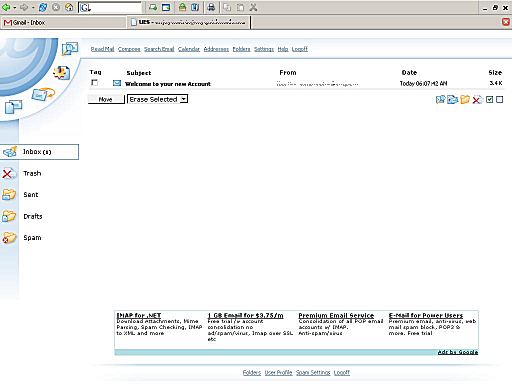This screenshot has height=384, width=512.
Task: Open the 'Welcome to your new Account' message
Action: [x=168, y=84]
